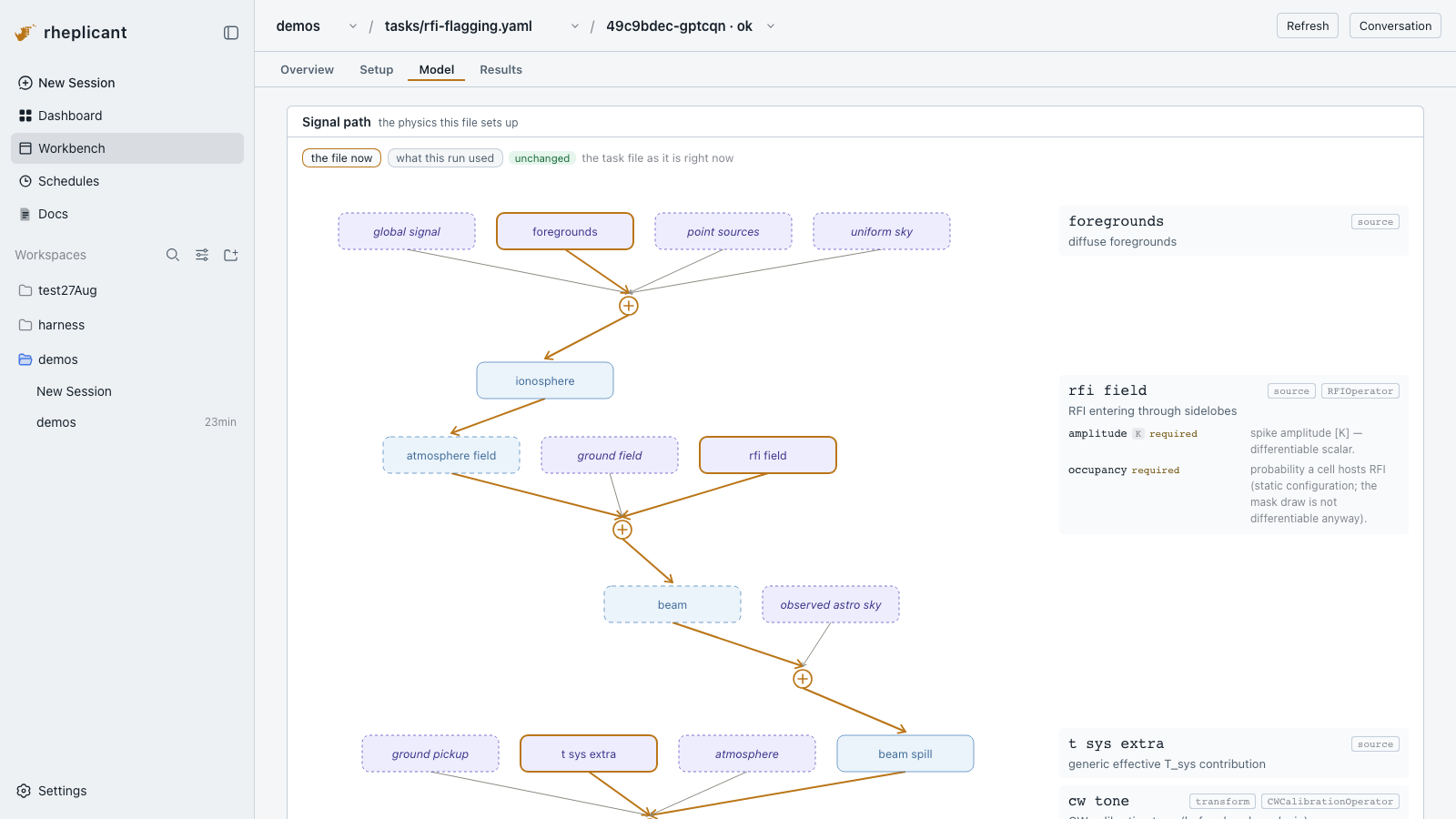The height and width of the screenshot is (819, 1456).
Task: Click the sum junction below observed astro sky
Action: coord(803,679)
